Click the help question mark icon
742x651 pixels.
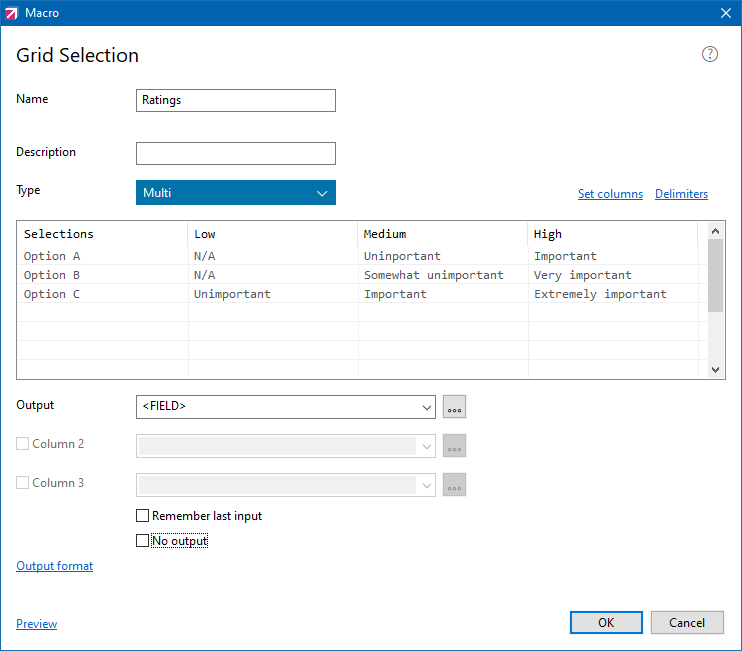tap(710, 55)
